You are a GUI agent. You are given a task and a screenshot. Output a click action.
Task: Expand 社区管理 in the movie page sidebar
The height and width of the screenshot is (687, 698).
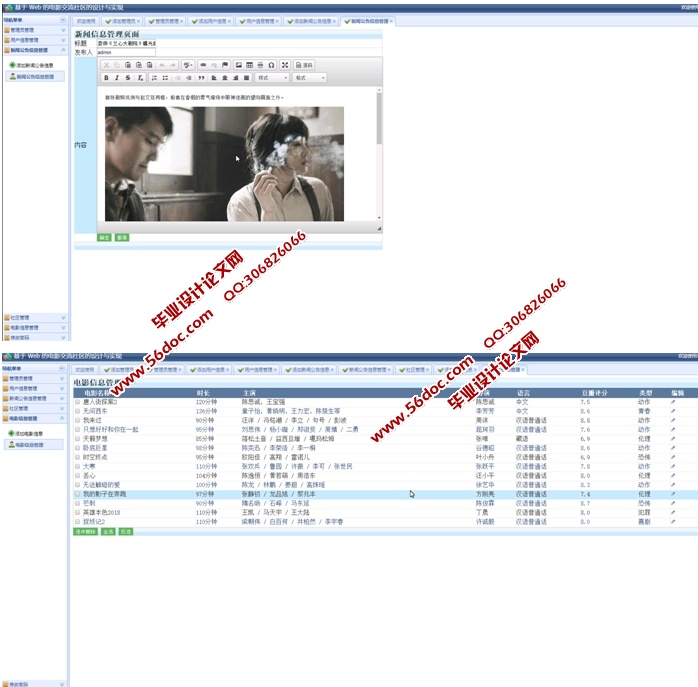pos(34,408)
